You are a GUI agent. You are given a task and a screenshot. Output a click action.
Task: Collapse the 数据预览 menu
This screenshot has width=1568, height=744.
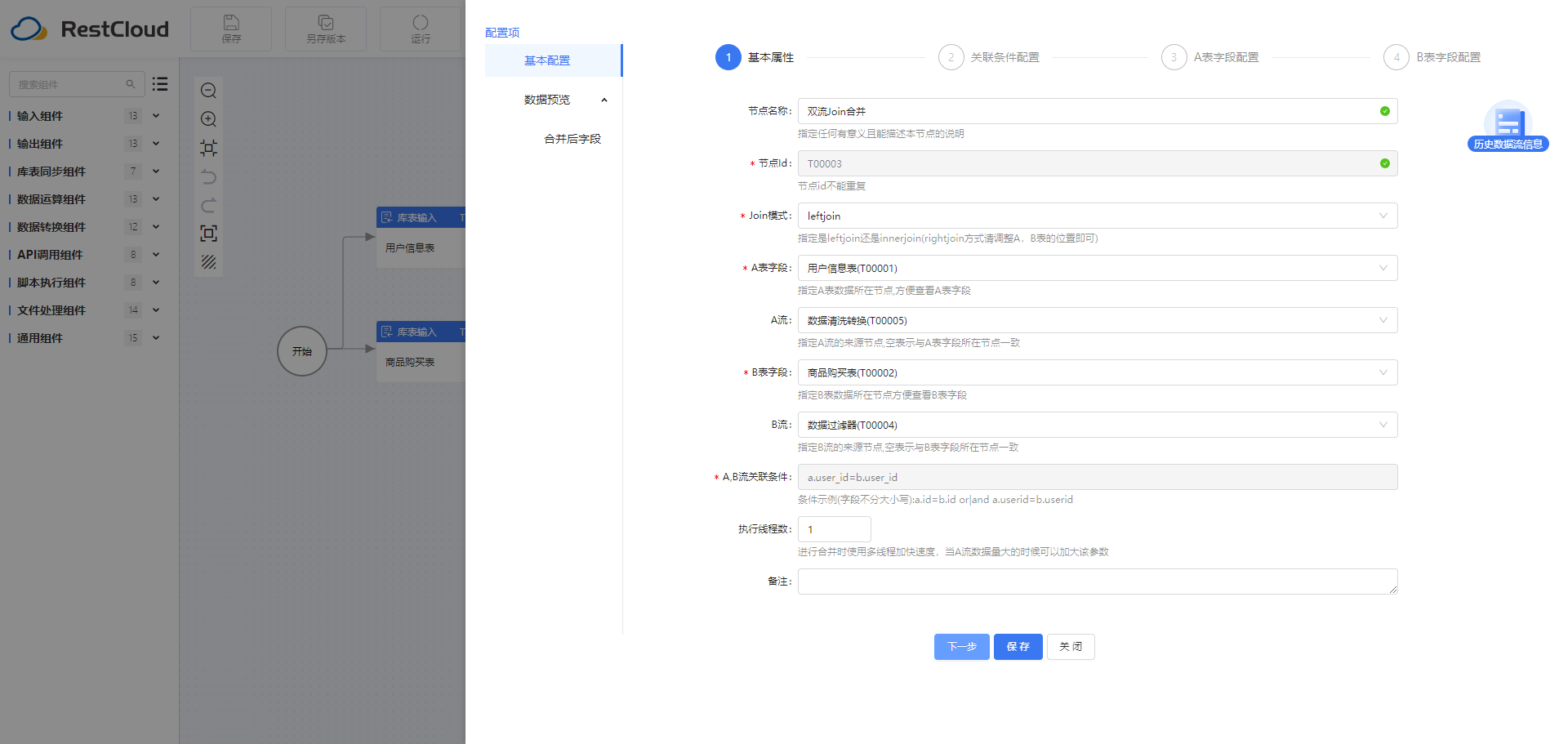(604, 100)
